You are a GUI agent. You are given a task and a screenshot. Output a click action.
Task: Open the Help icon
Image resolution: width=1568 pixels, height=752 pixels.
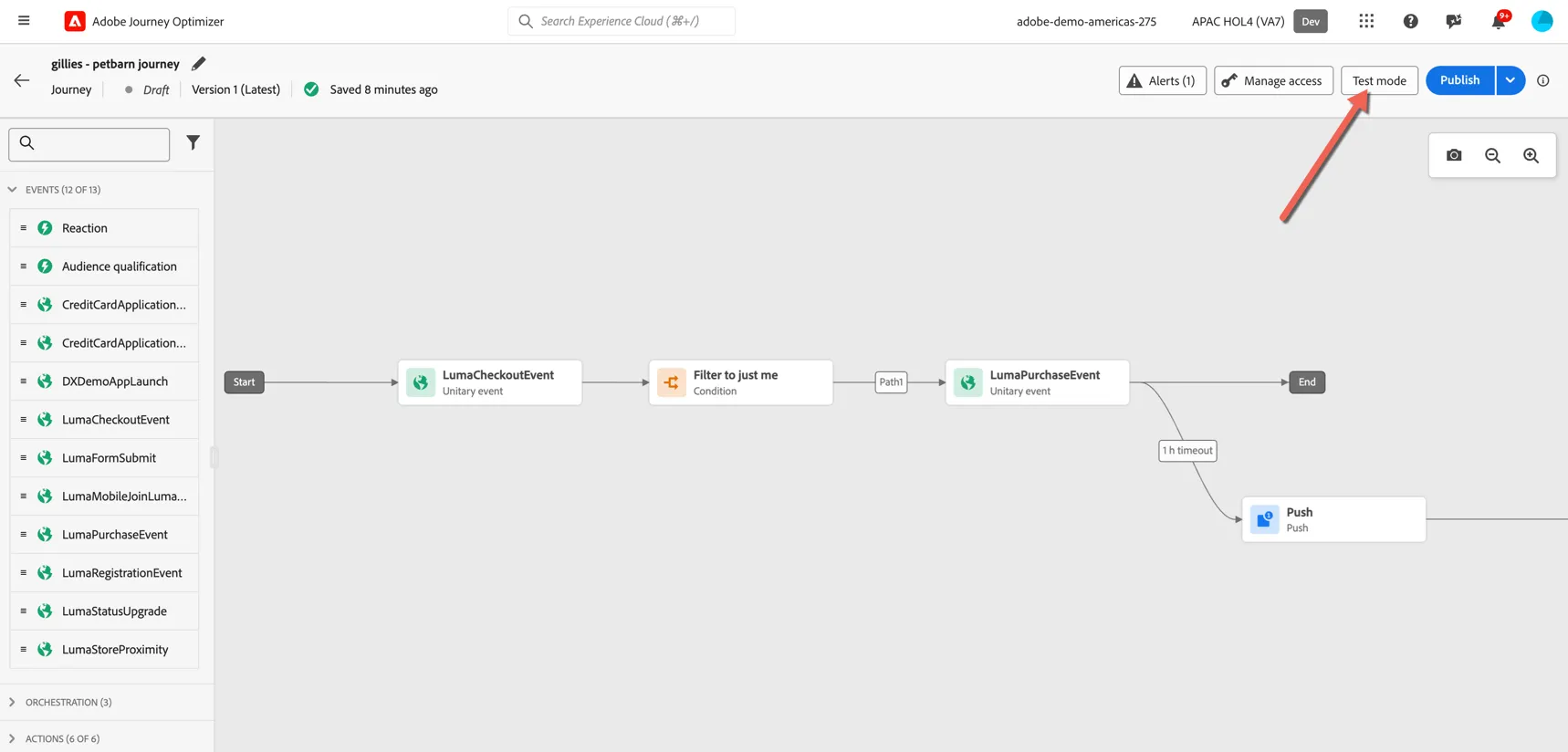[x=1410, y=21]
